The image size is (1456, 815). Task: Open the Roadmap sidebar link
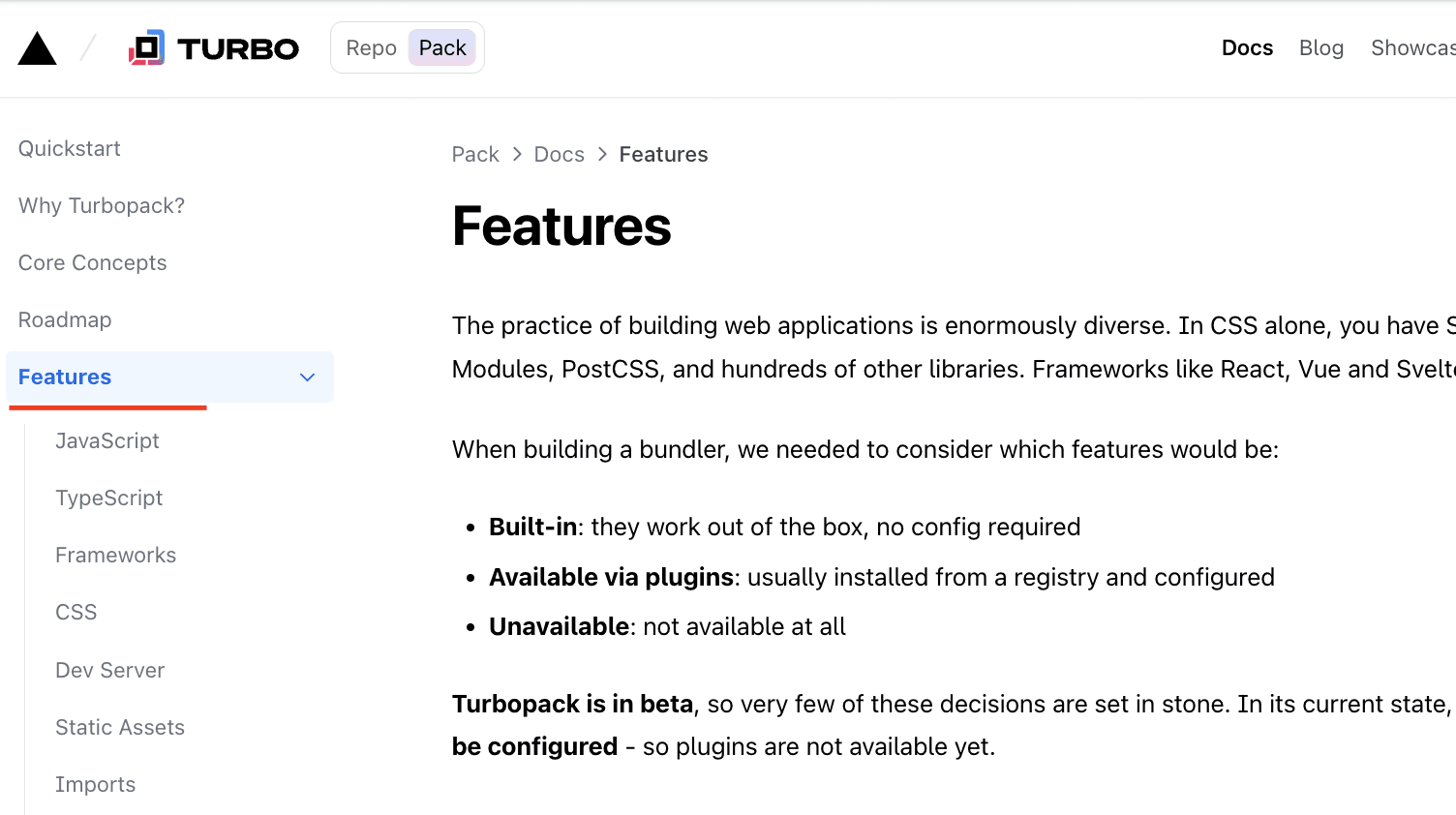pyautogui.click(x=65, y=320)
